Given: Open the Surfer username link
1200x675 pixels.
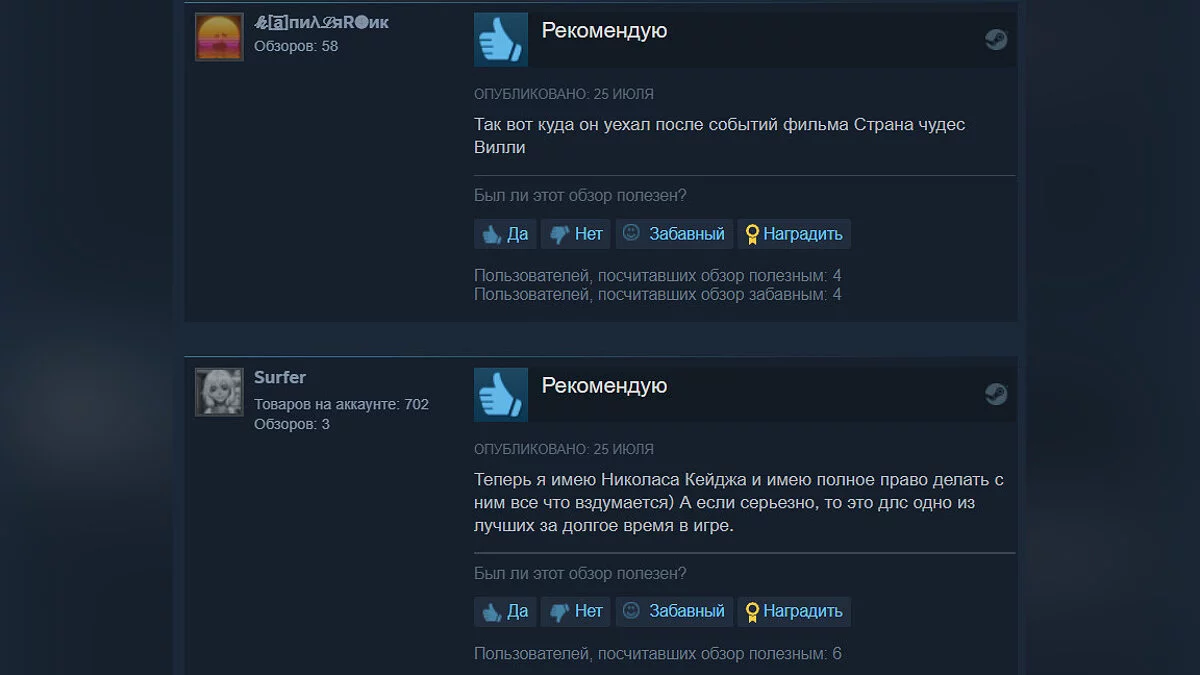Looking at the screenshot, I should pos(280,377).
